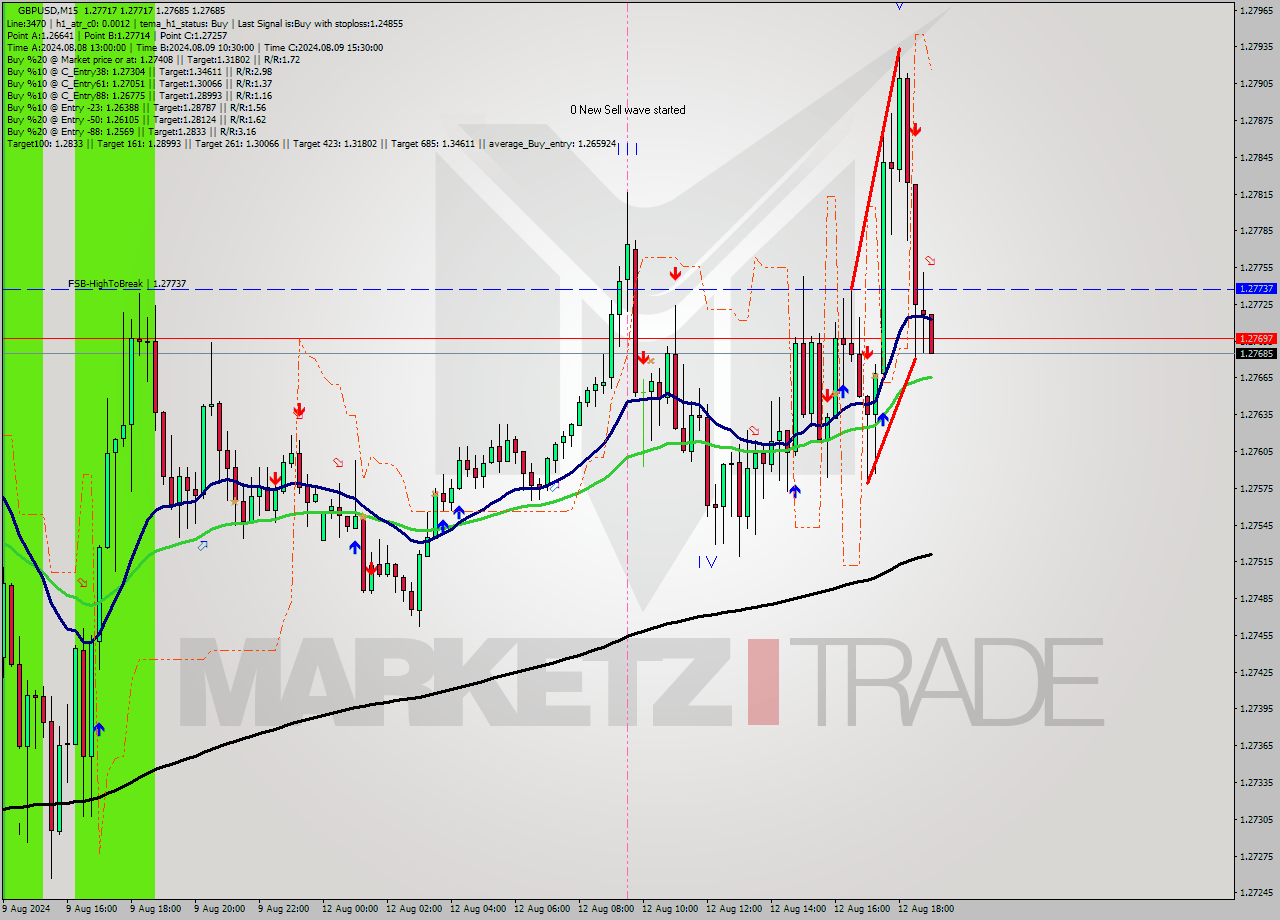Click the blue 1.27737 price tag
Viewport: 1280px width, 920px height.
tap(1256, 288)
